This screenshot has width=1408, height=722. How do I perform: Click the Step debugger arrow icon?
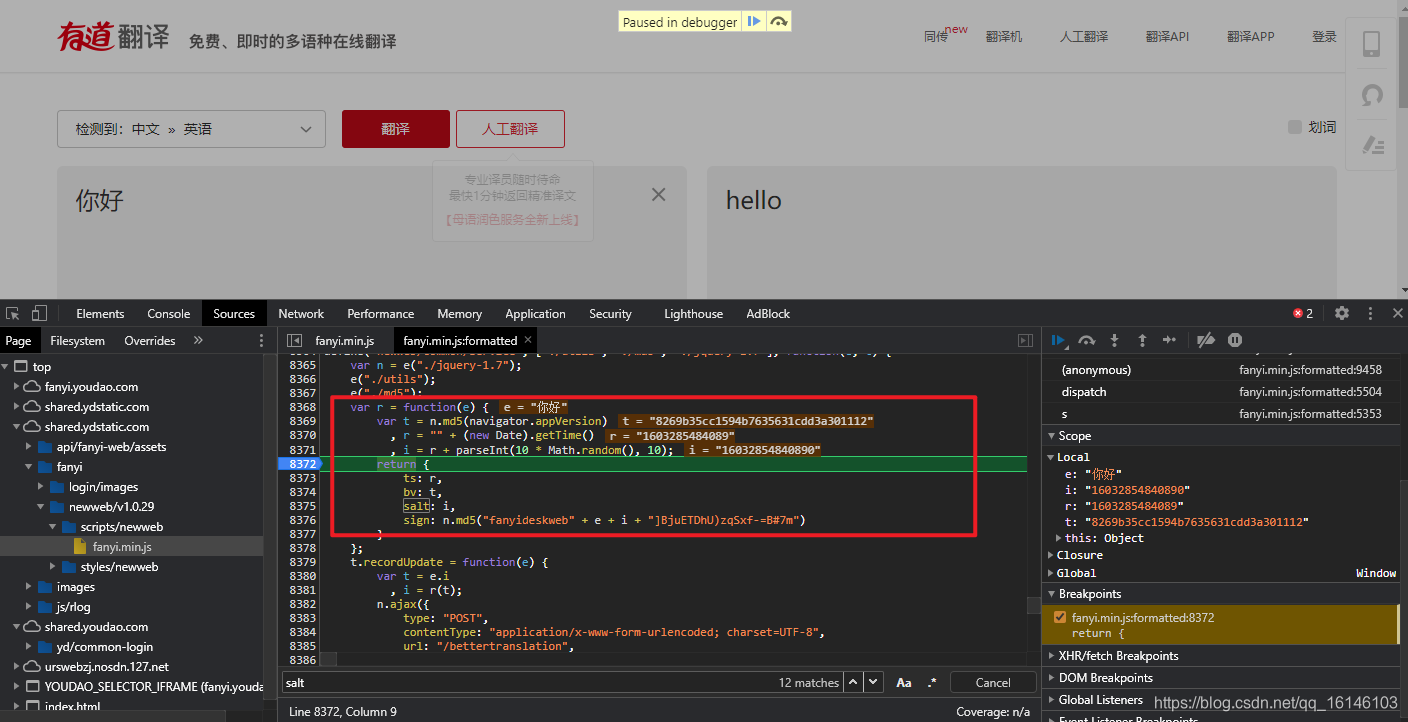click(x=1169, y=340)
